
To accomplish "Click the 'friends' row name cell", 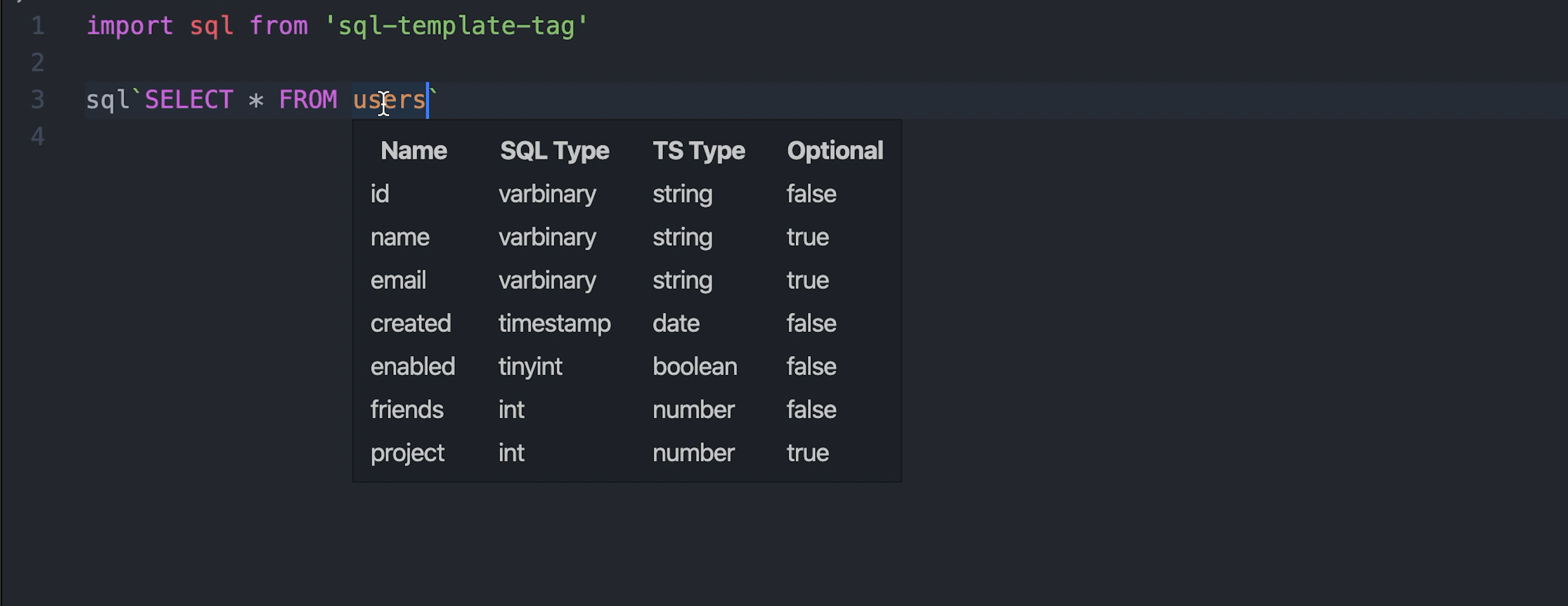I will click(x=406, y=410).
